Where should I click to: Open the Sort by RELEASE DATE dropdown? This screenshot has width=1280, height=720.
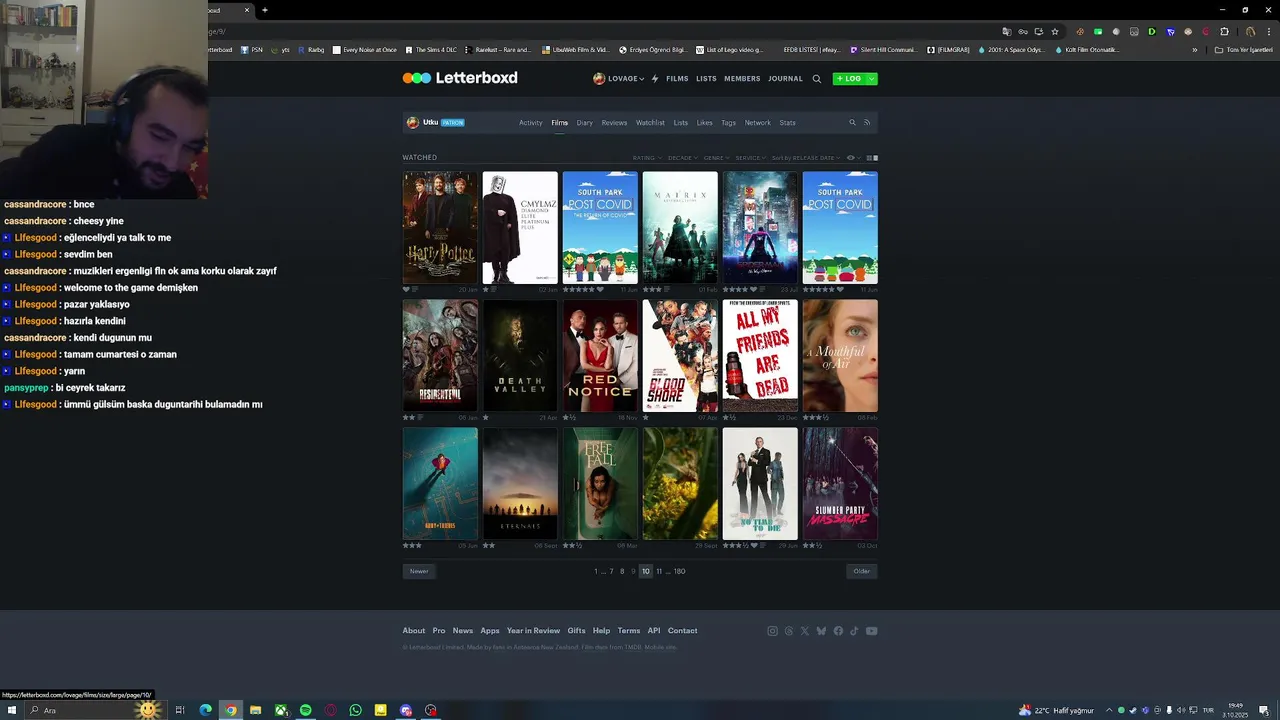[x=806, y=158]
